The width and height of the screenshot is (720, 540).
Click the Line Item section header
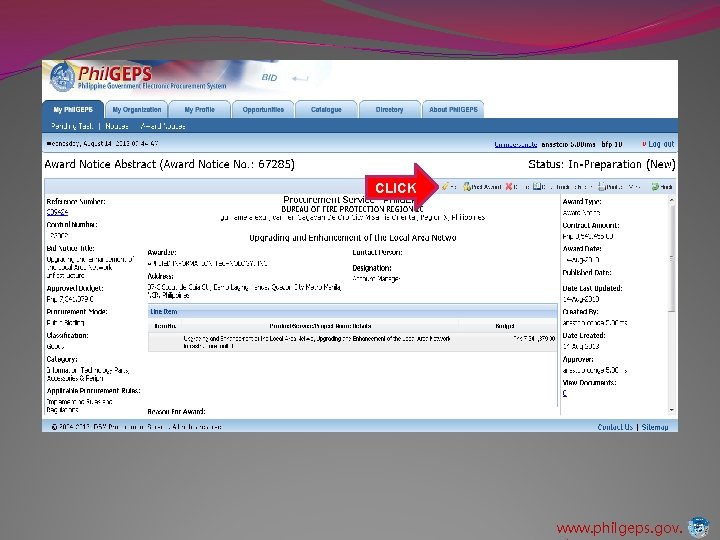click(352, 311)
